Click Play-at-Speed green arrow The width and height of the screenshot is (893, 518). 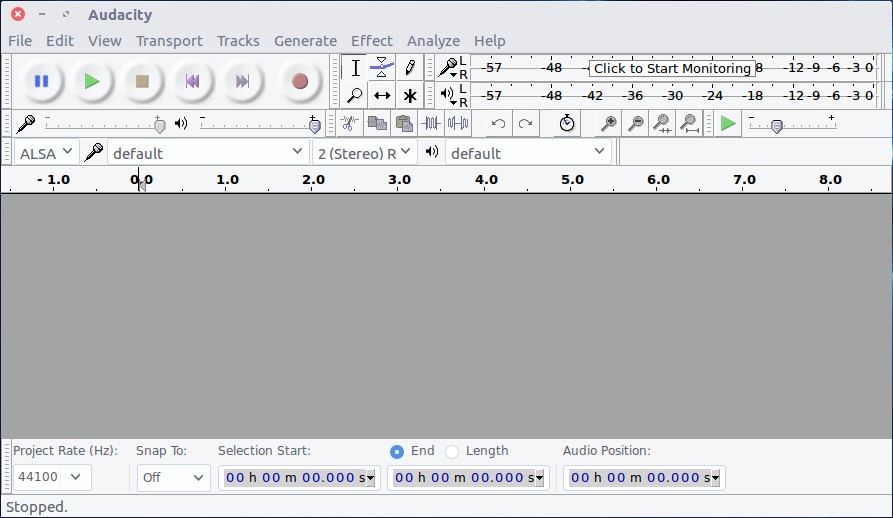coord(728,124)
